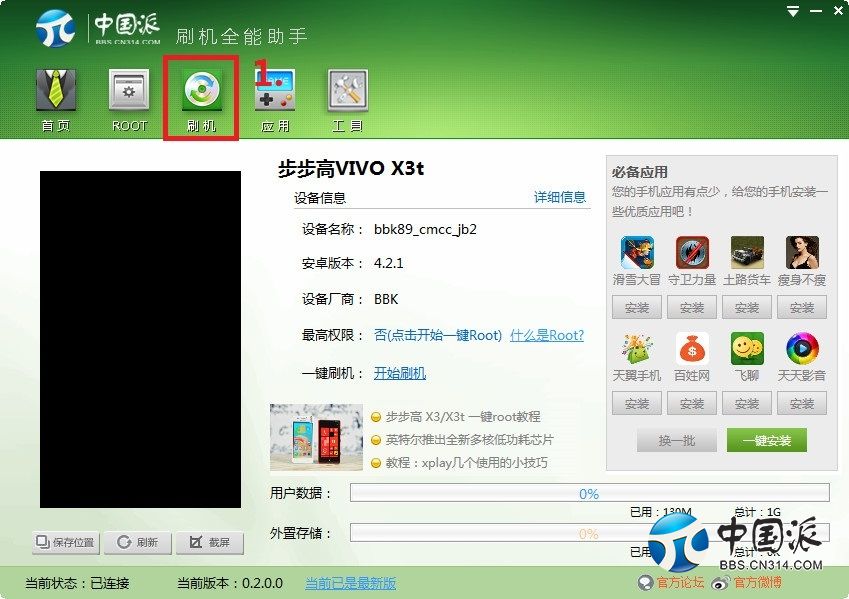Install 飞聊 with its 安装 button
The width and height of the screenshot is (849, 599).
747,403
